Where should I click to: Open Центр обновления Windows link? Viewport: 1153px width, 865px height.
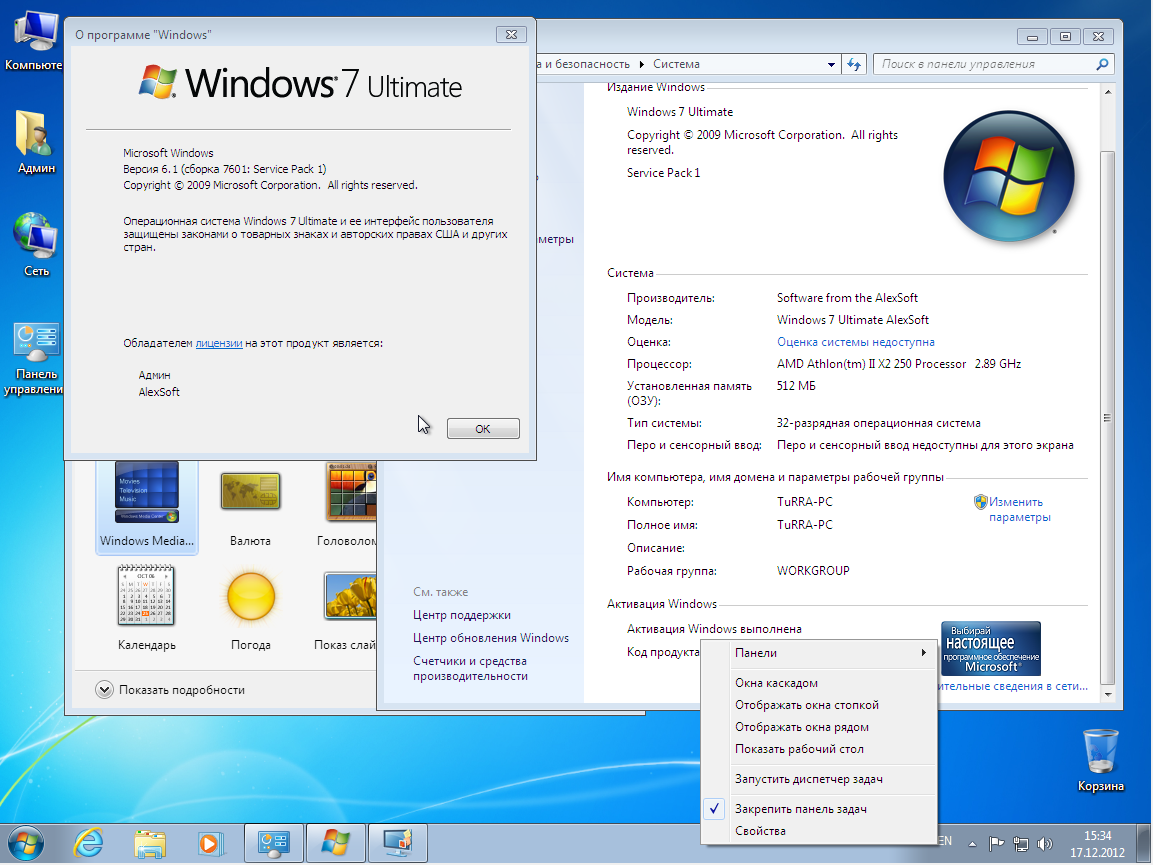point(490,638)
